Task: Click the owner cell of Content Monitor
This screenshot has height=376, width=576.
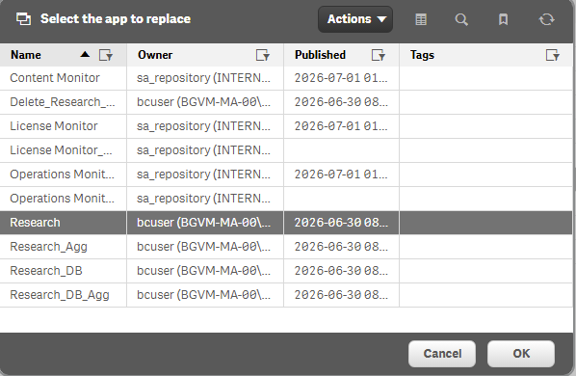Action: (205, 78)
